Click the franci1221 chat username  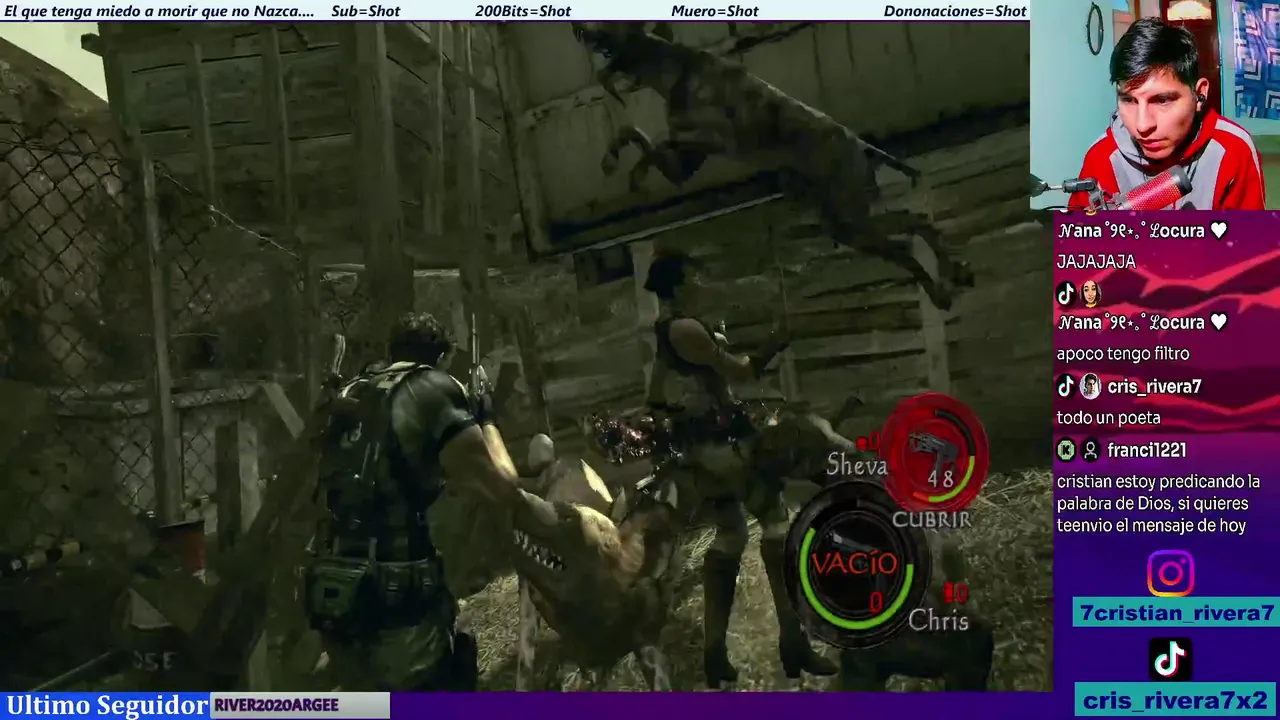(x=1146, y=451)
